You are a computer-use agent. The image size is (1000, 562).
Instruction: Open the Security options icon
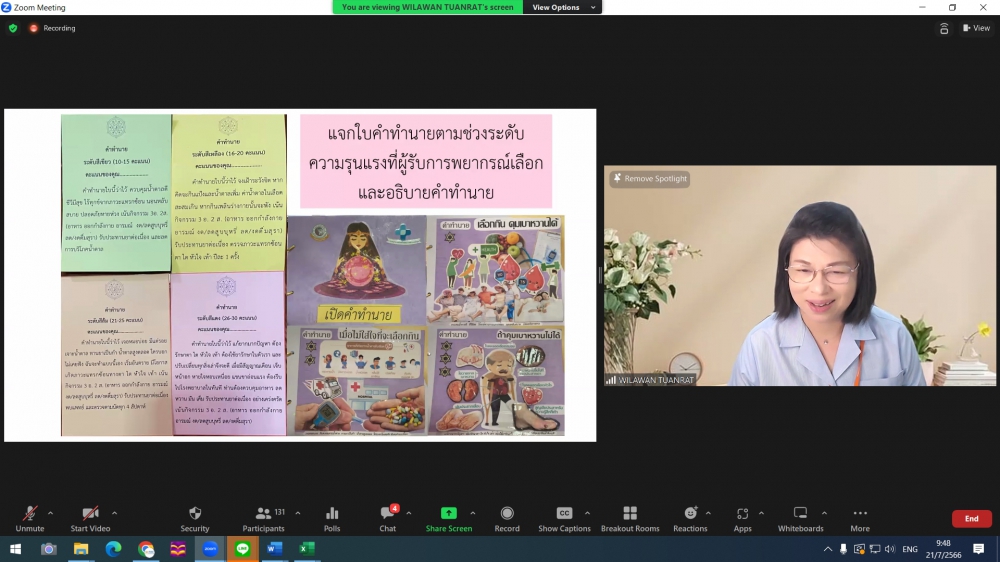[x=195, y=516]
